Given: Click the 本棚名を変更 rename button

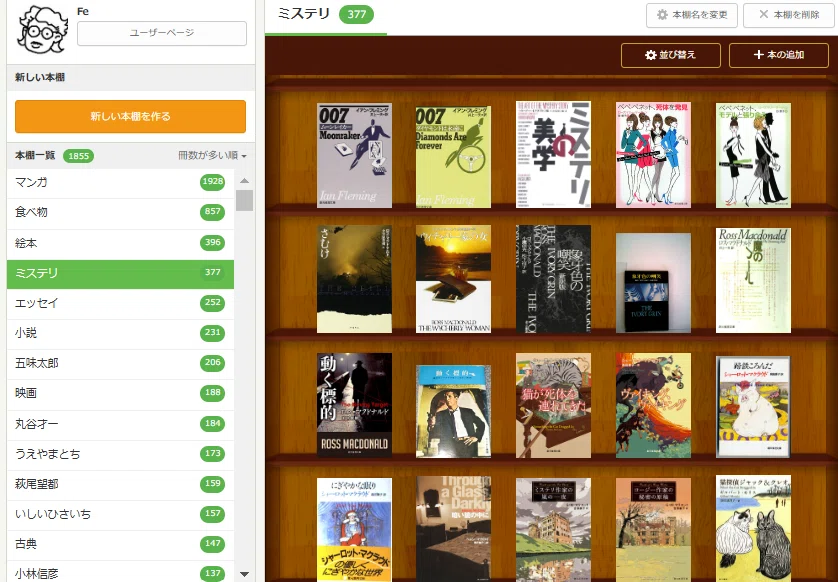Looking at the screenshot, I should pos(692,15).
